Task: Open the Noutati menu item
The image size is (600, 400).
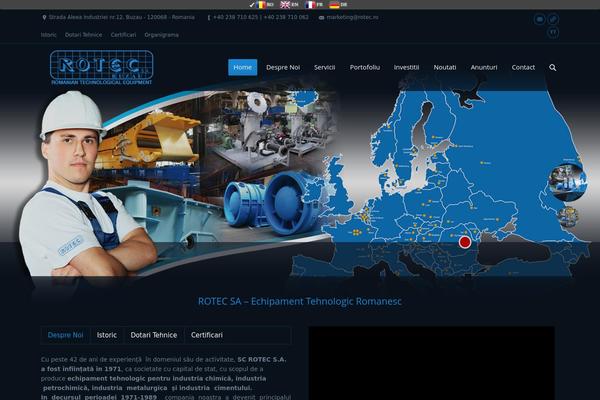Action: pyautogui.click(x=445, y=67)
